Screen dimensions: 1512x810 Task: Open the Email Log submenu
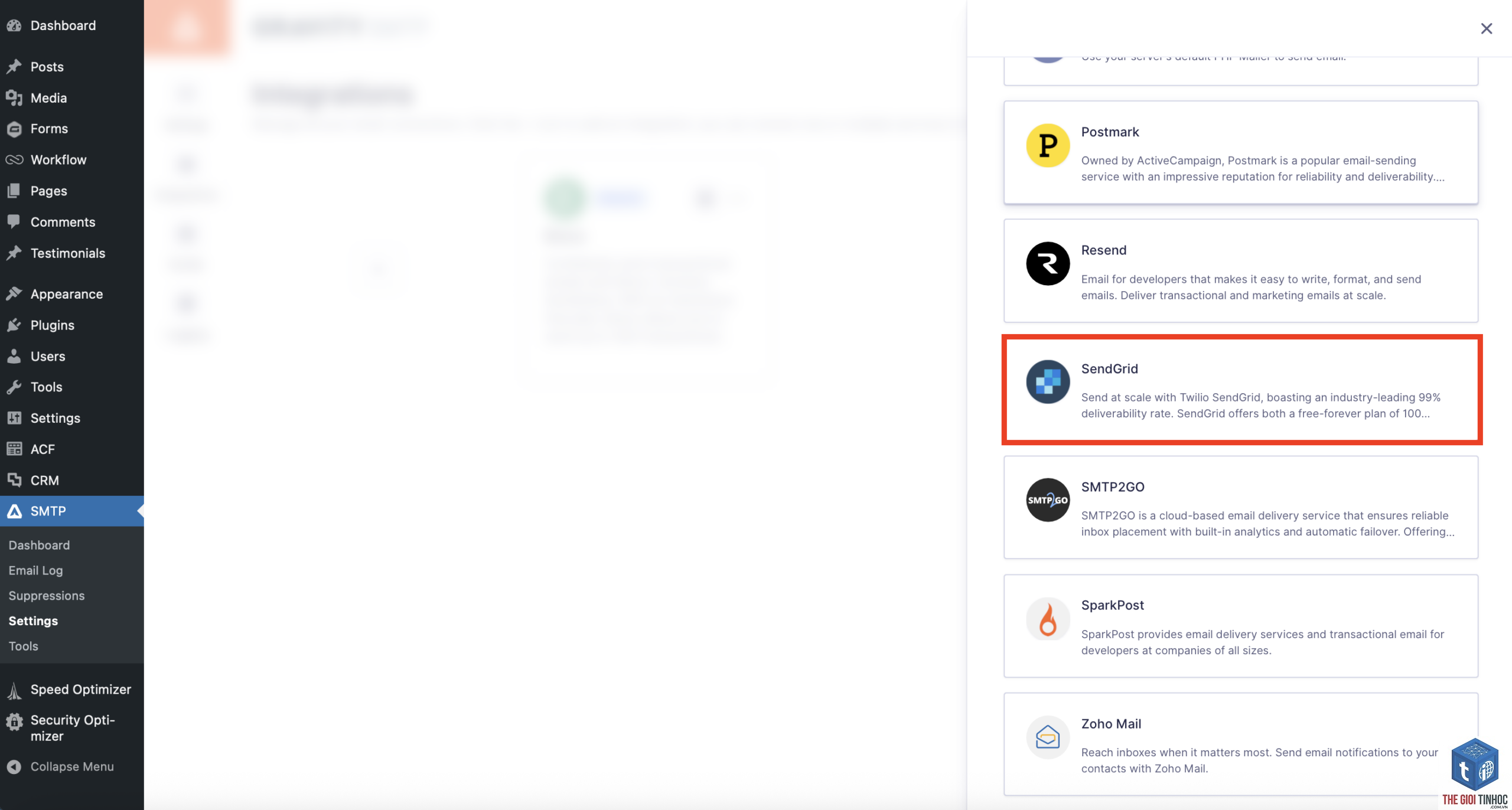pos(35,570)
